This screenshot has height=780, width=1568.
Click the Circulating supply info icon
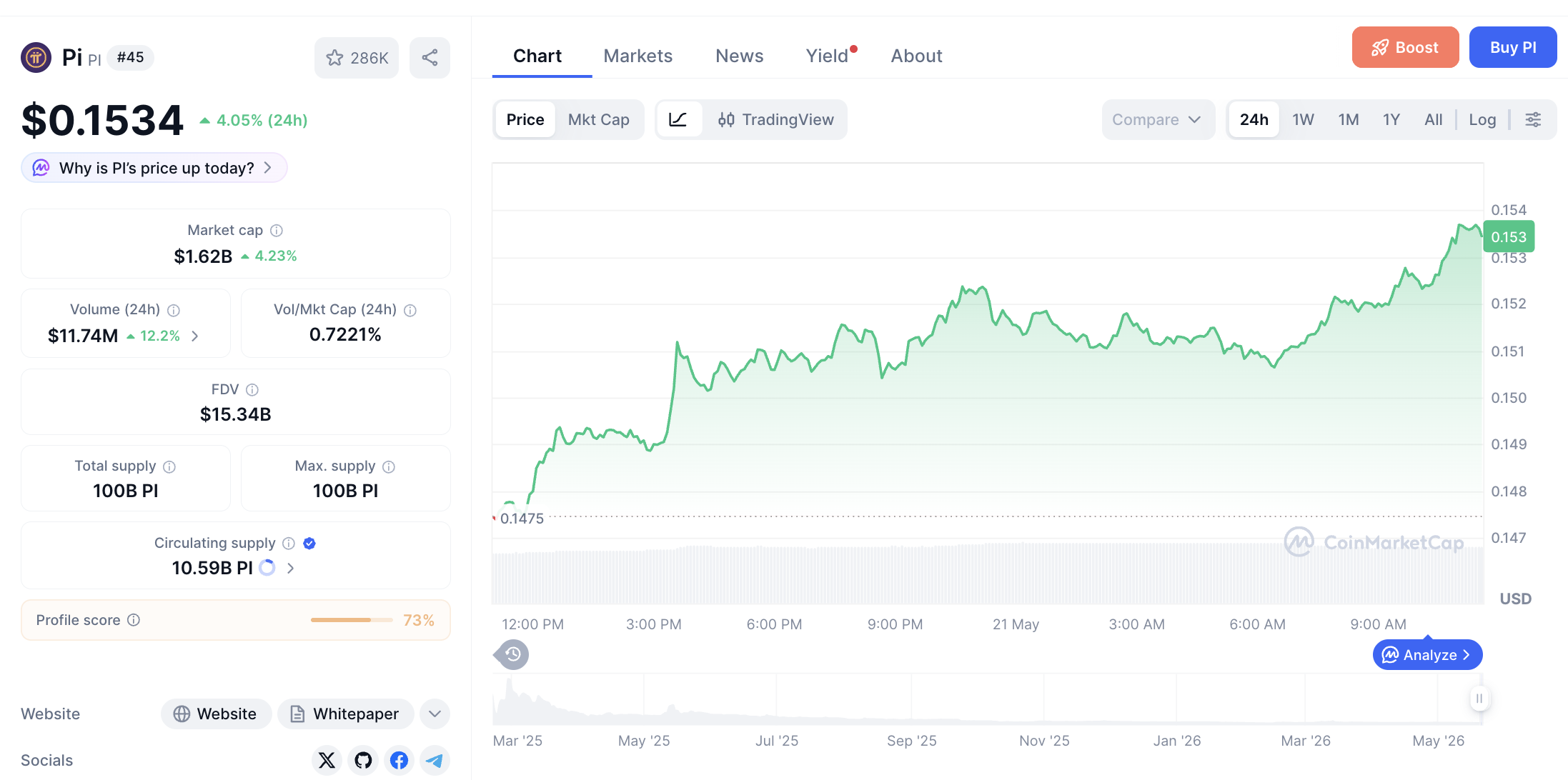click(x=289, y=544)
